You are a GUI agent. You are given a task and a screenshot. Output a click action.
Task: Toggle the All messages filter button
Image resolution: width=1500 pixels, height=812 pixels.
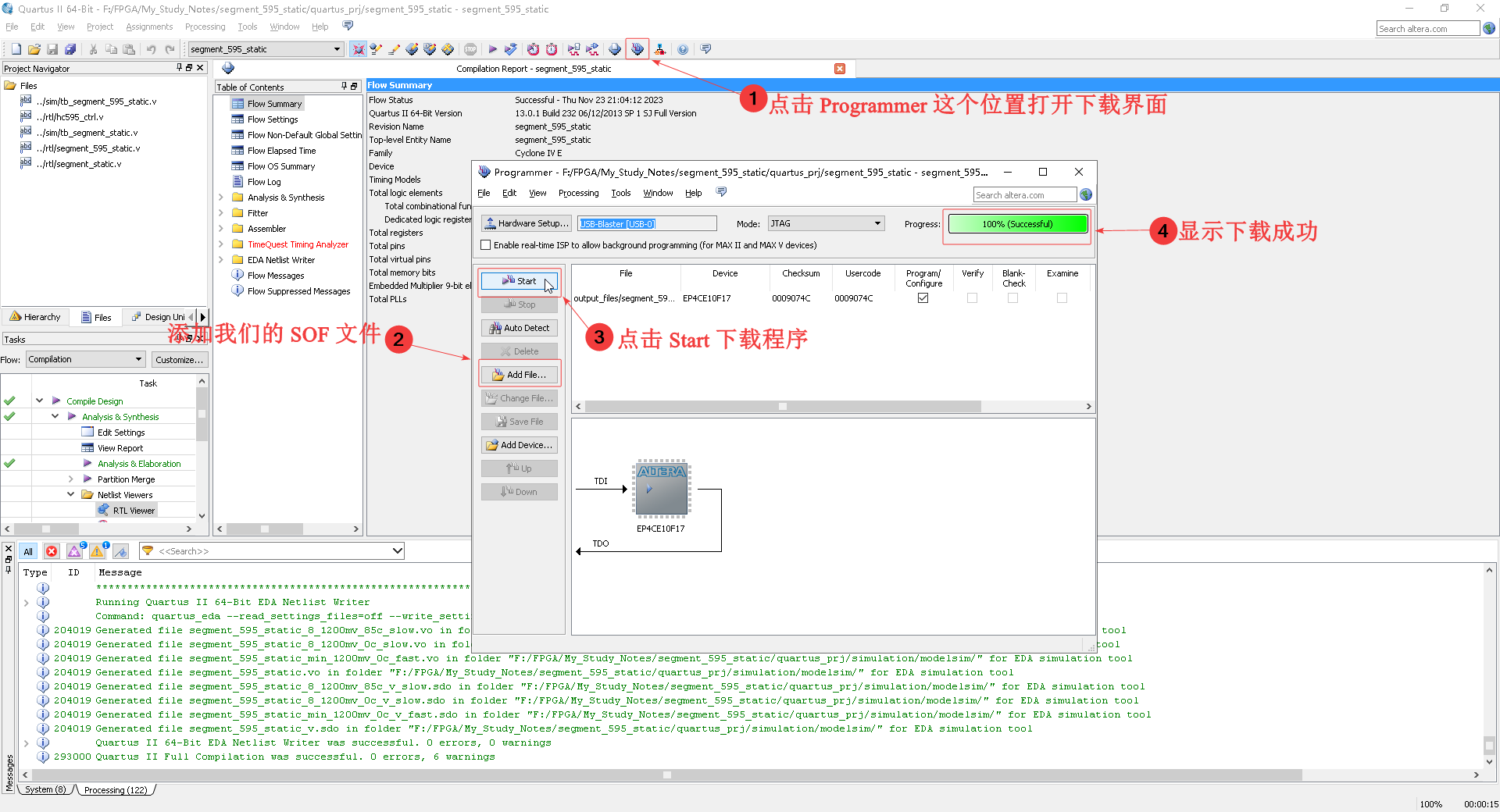click(28, 551)
